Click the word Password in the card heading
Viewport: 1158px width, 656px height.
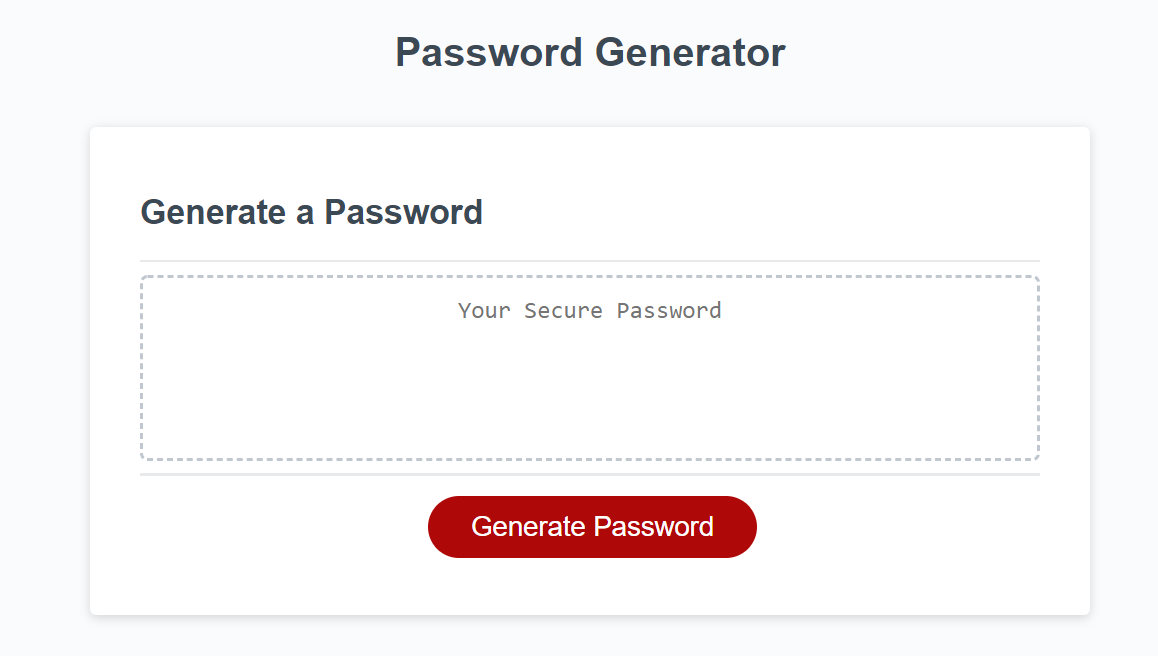pos(403,212)
